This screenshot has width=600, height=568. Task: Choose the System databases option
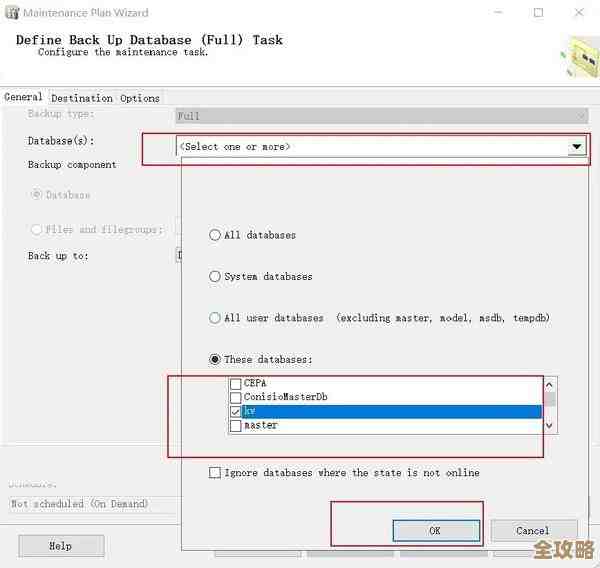click(x=215, y=276)
